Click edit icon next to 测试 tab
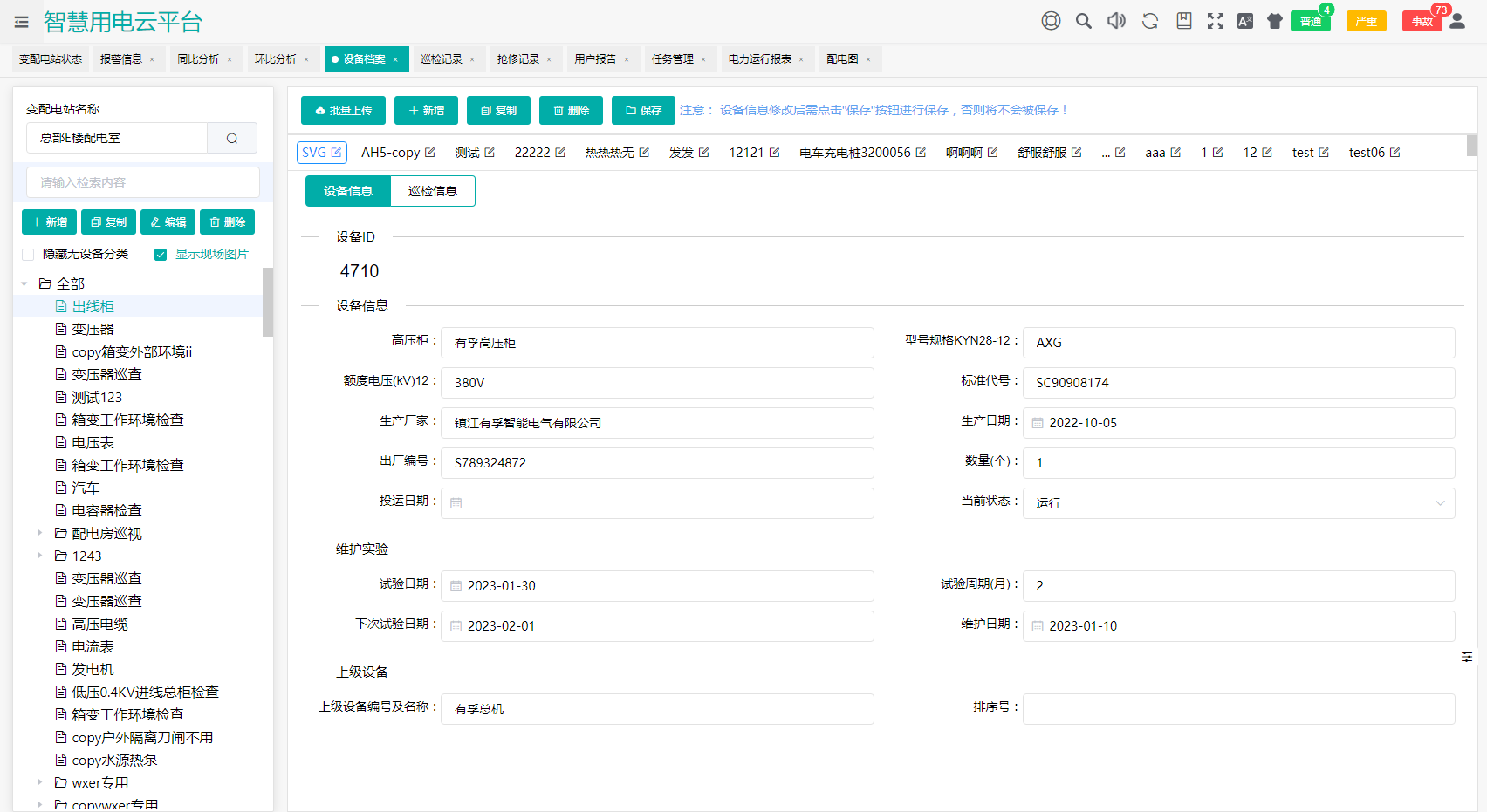This screenshot has width=1487, height=812. [x=490, y=152]
